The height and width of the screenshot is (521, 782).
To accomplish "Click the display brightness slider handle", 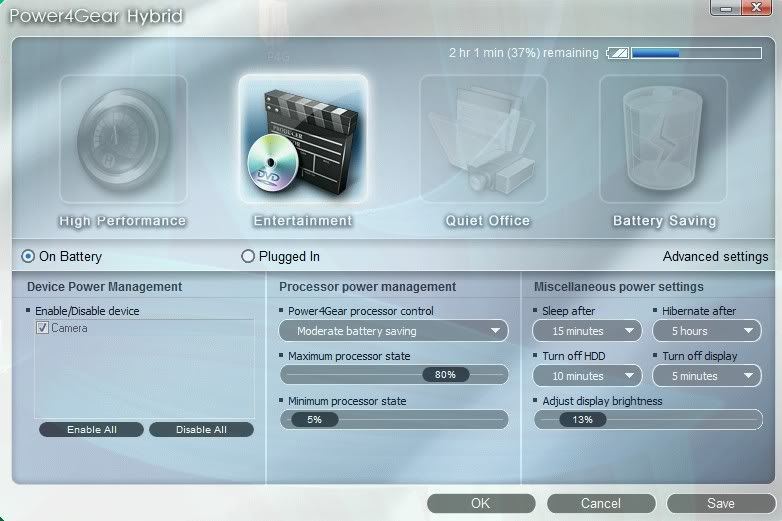I will [x=583, y=420].
